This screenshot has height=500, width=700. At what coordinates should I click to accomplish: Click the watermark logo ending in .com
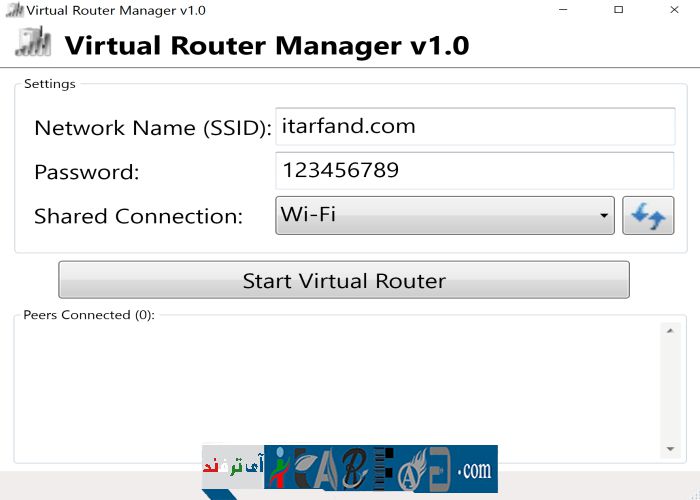click(x=350, y=469)
